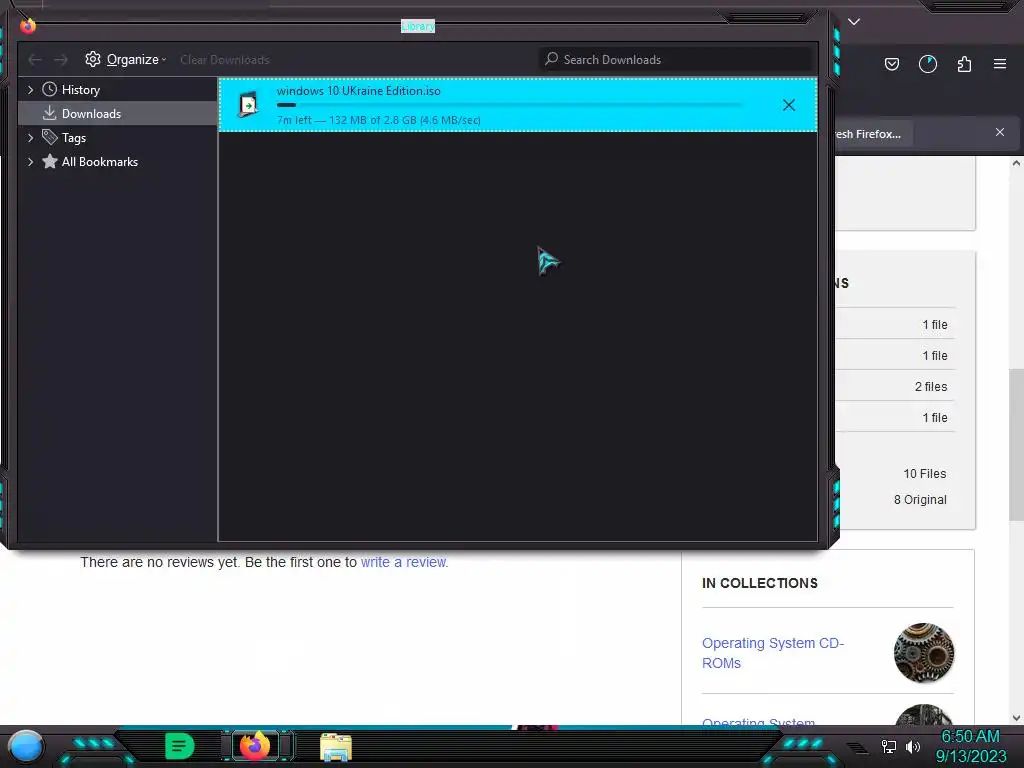Open Firefox hamburger application menu
The width and height of the screenshot is (1024, 768).
(1000, 64)
